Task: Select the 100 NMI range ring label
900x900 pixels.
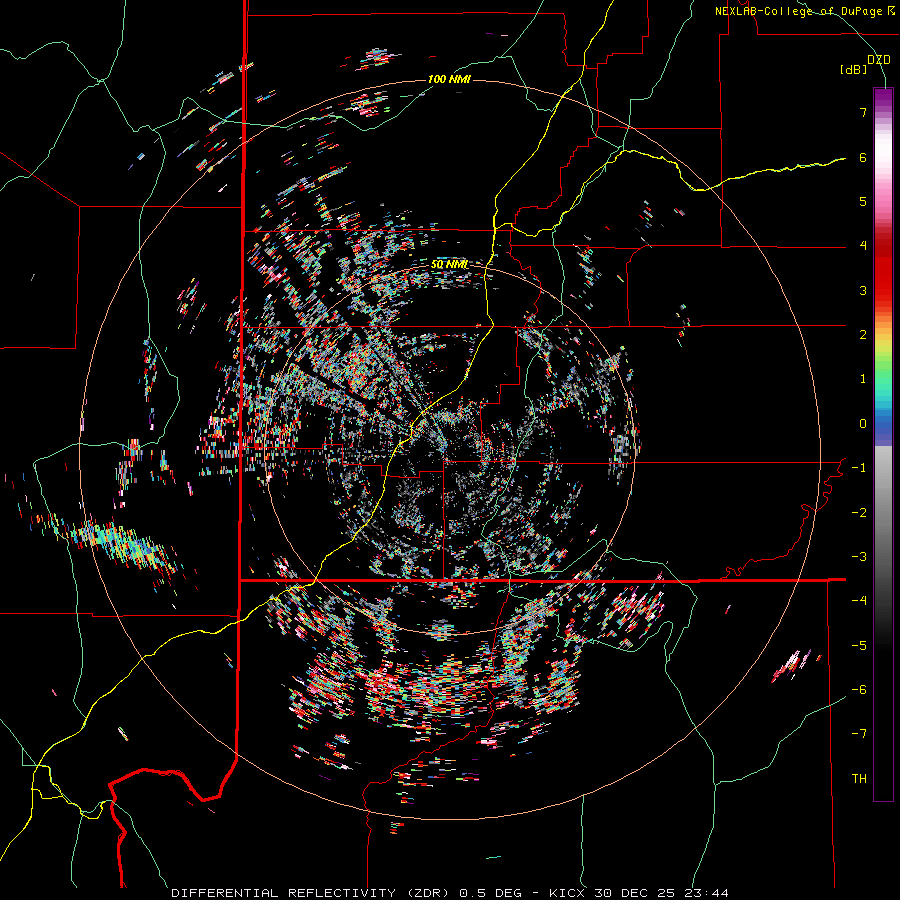Action: tap(449, 79)
